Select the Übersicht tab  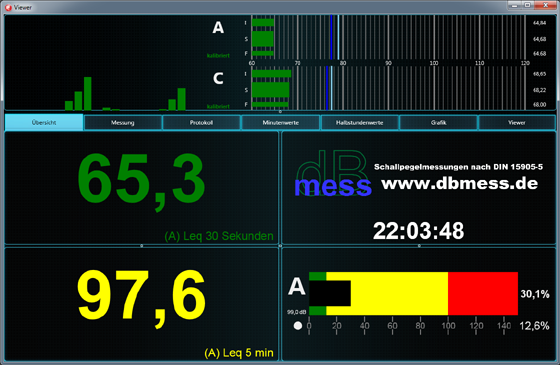click(44, 122)
